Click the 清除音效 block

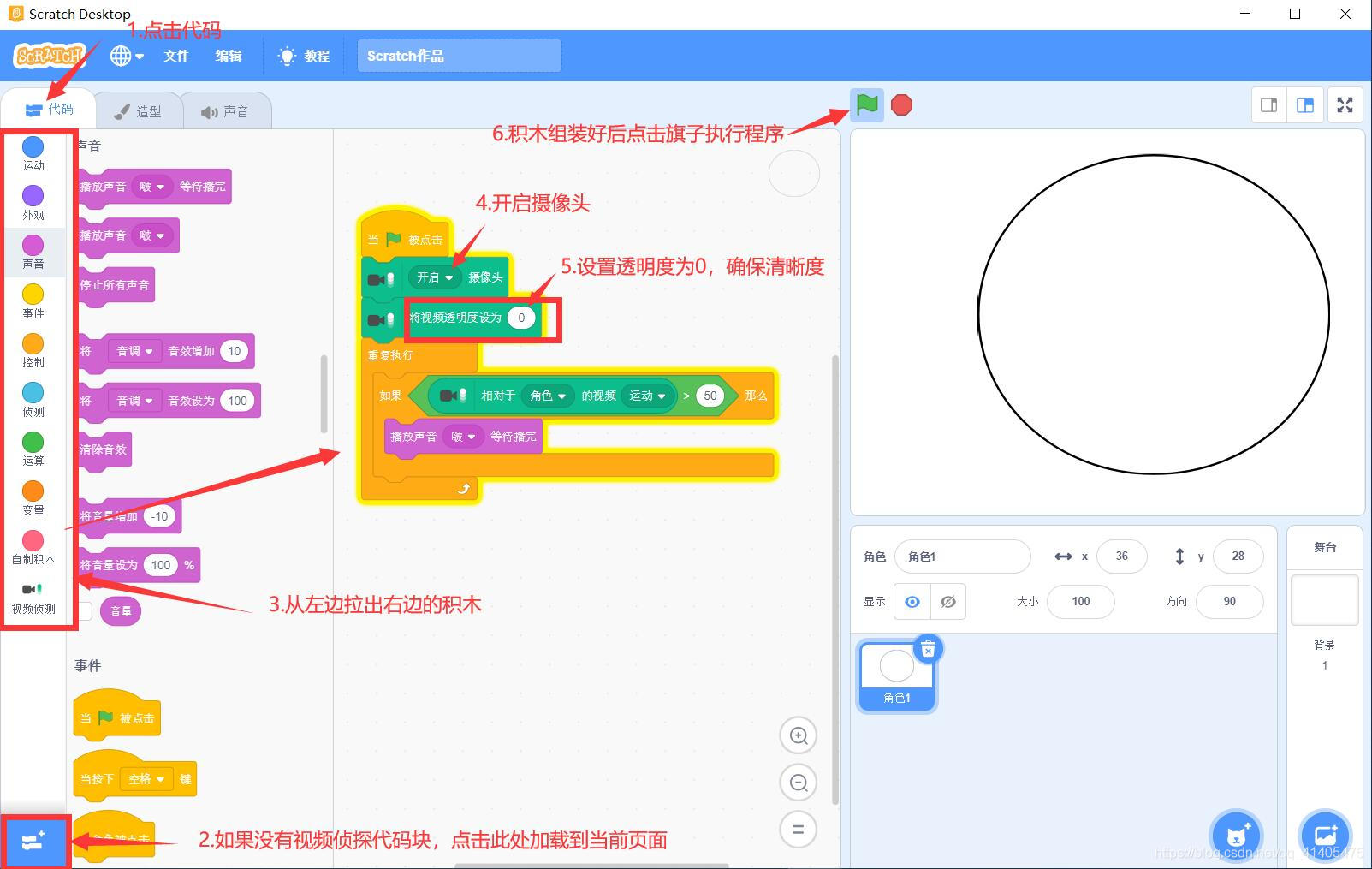(x=104, y=449)
